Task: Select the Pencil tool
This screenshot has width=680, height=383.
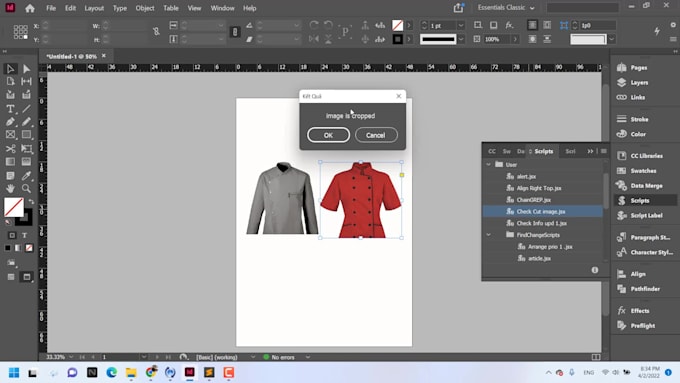Action: (x=26, y=122)
